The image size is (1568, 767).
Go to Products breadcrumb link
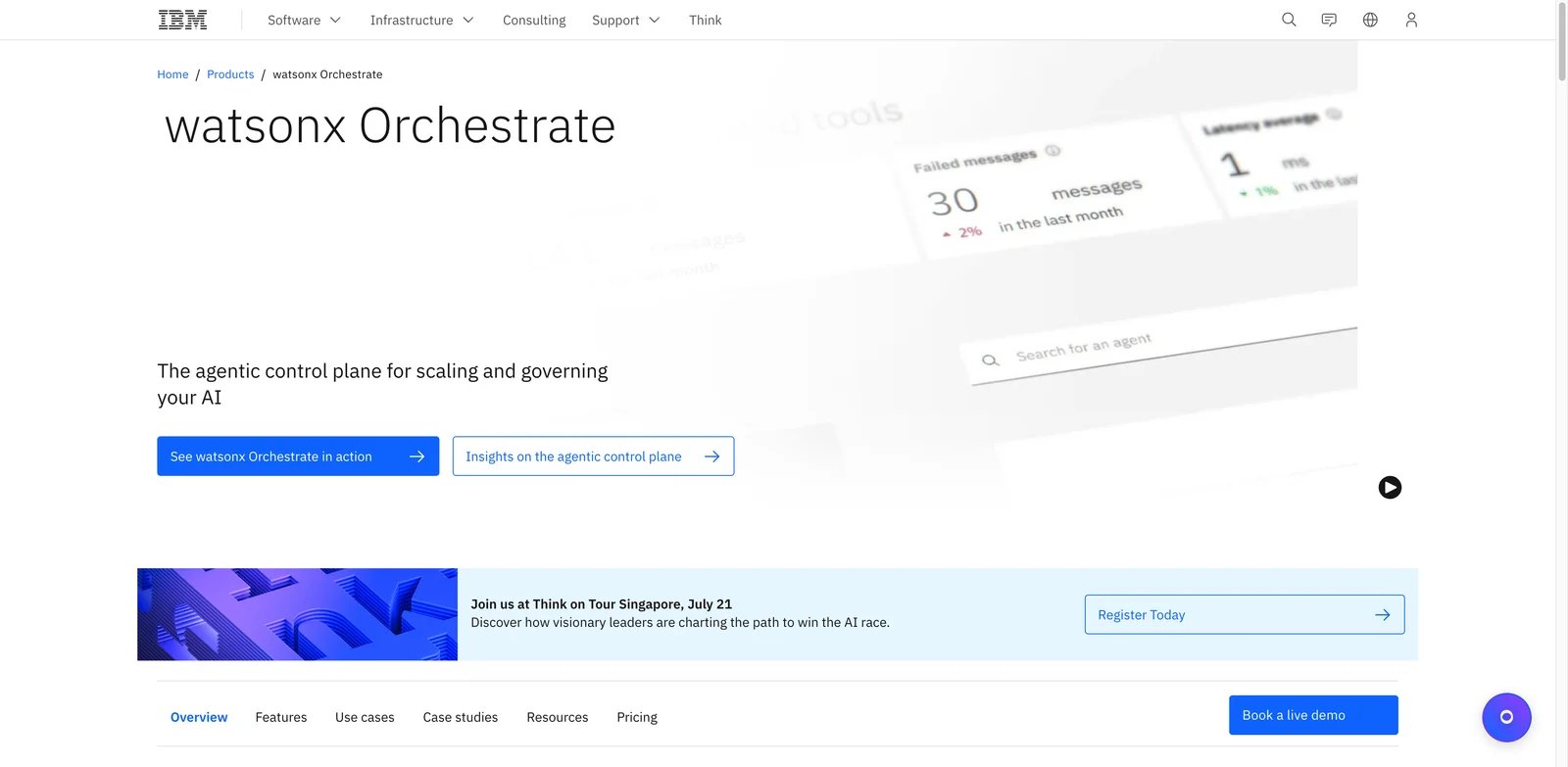[x=230, y=74]
